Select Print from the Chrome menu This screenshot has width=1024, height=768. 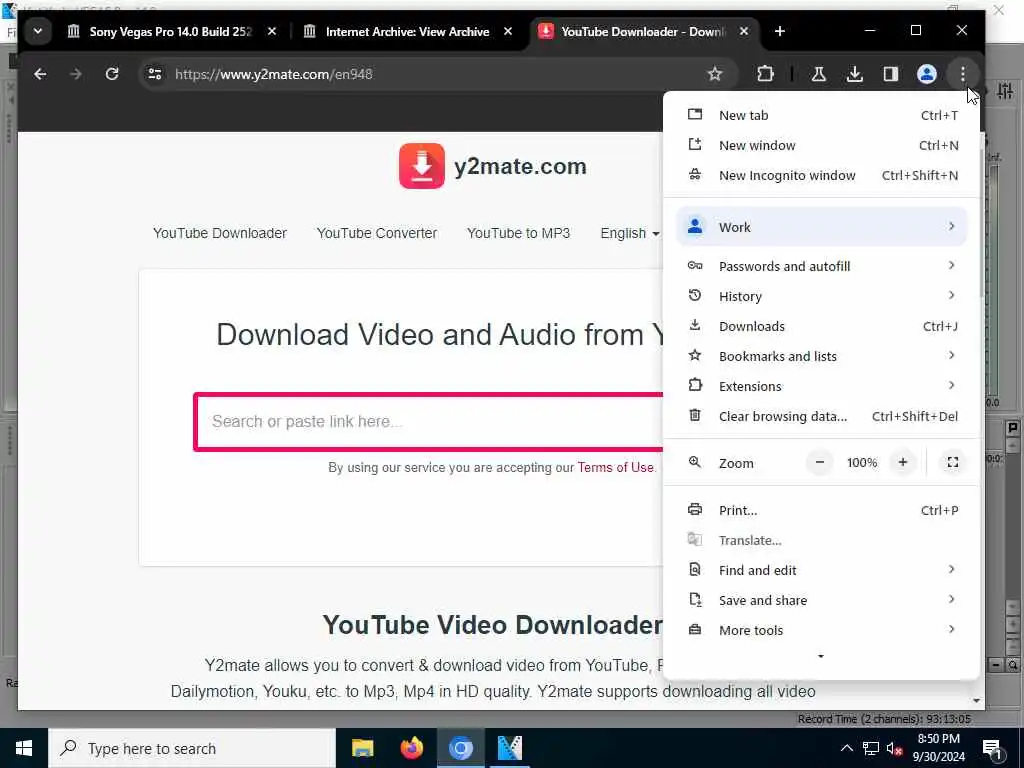click(x=822, y=510)
